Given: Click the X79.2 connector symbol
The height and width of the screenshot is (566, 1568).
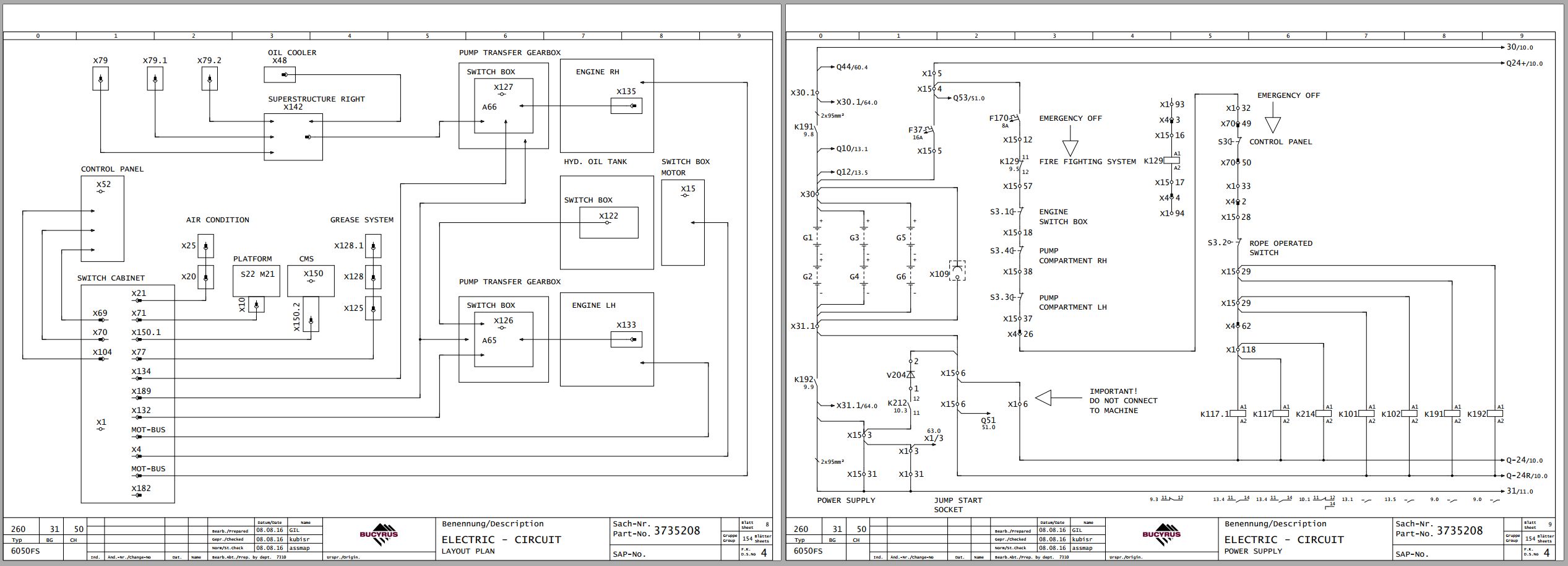Looking at the screenshot, I should [x=209, y=79].
